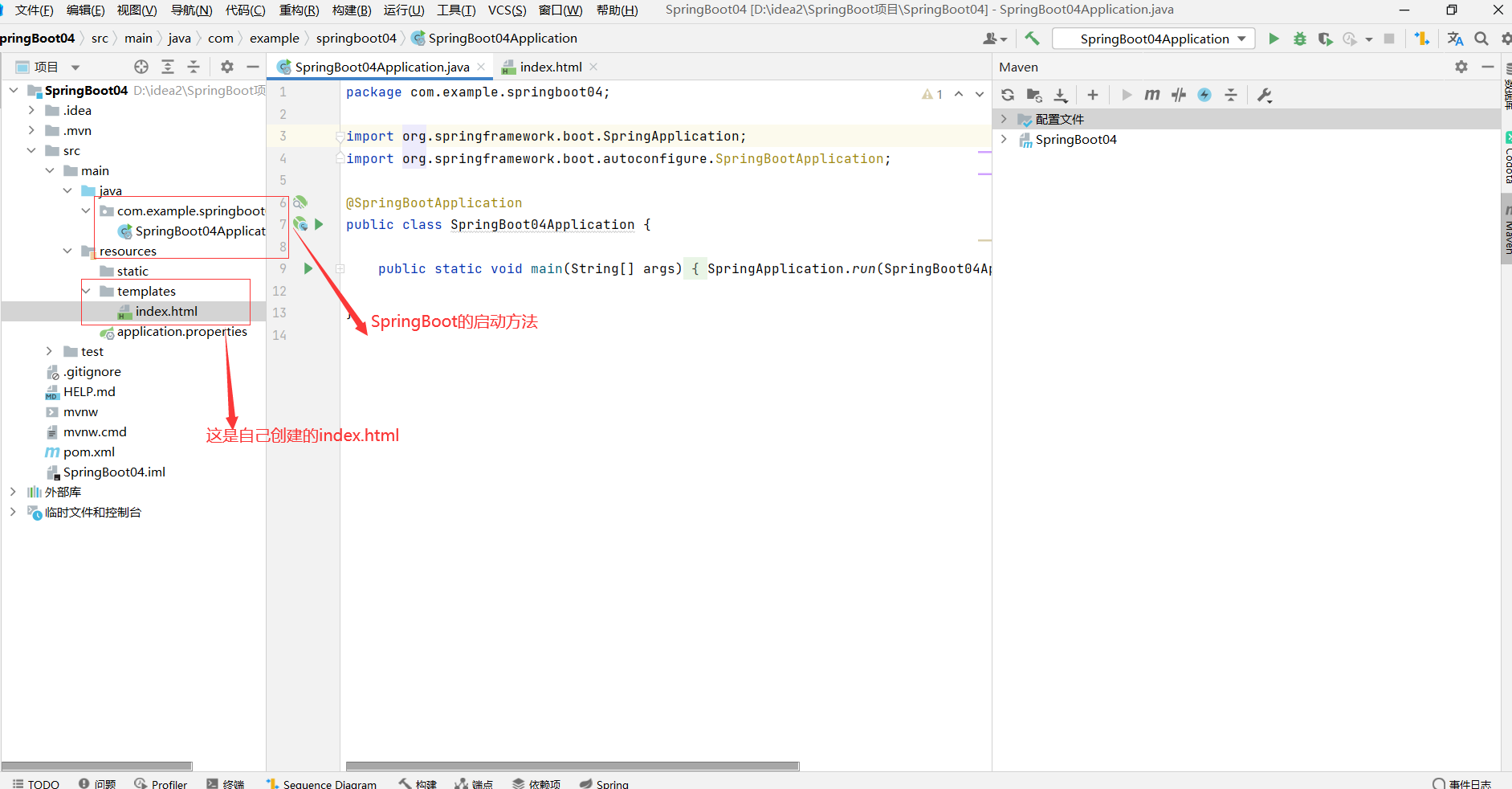
Task: Click Project panel horizontal scrollbar
Action: tap(96, 766)
